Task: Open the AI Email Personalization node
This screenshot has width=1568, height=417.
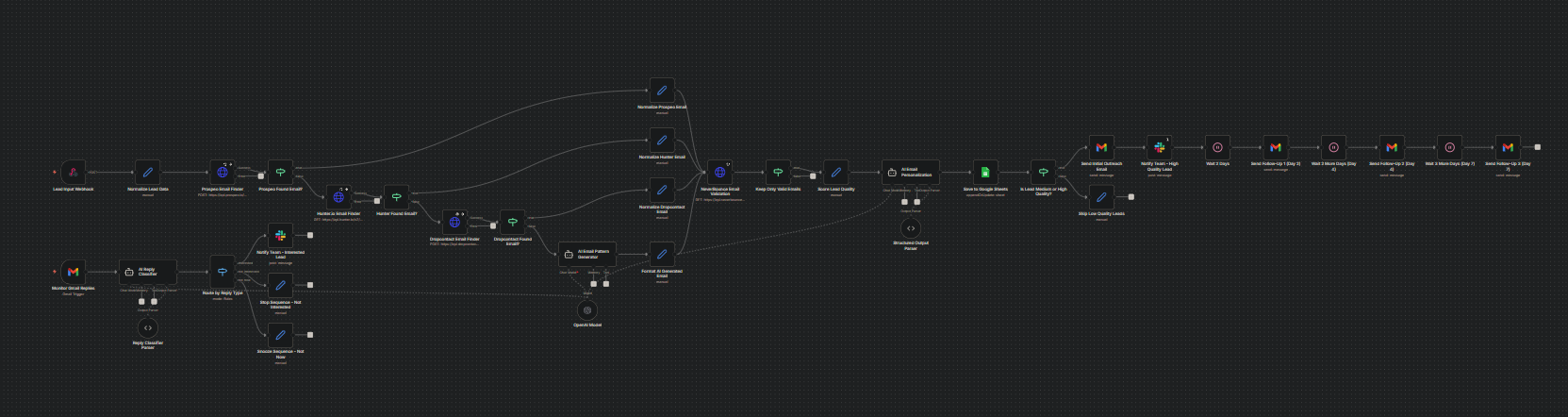Action: click(911, 173)
